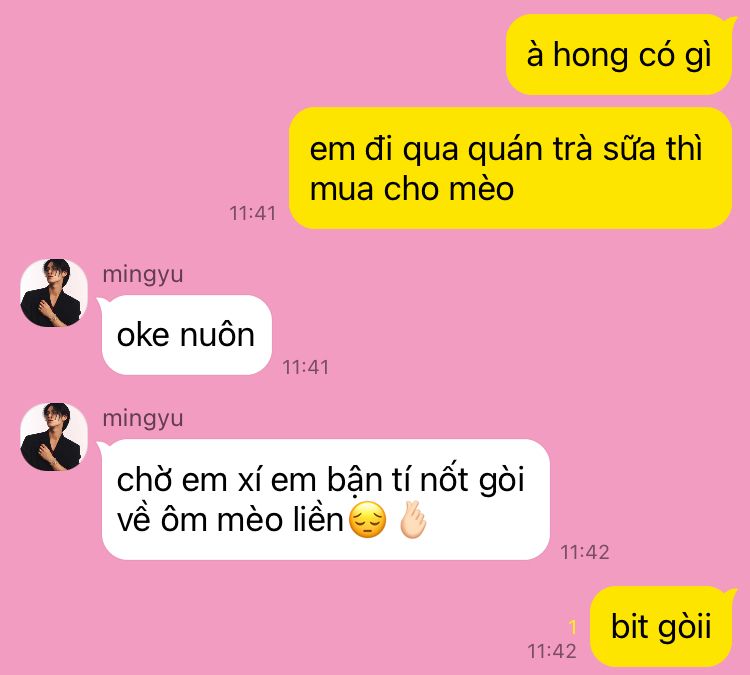Tap mingyu's avatar beside 'oke nuôn'
The width and height of the screenshot is (750, 675).
[x=54, y=293]
